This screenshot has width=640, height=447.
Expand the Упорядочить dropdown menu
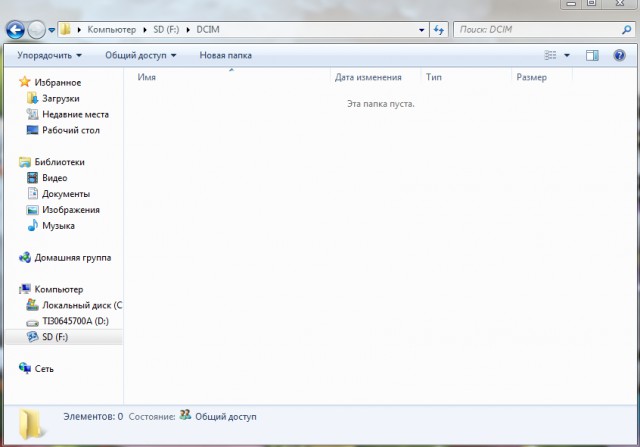click(50, 55)
